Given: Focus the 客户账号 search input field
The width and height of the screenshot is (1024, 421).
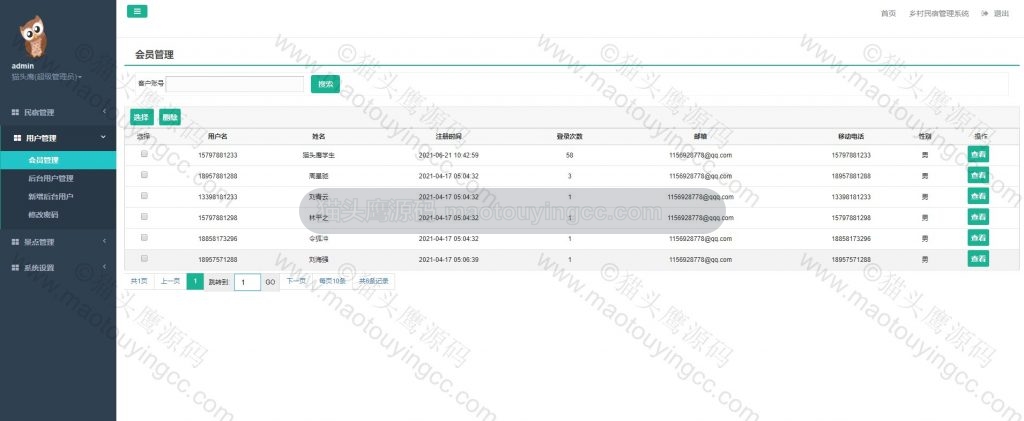Looking at the screenshot, I should point(235,84).
